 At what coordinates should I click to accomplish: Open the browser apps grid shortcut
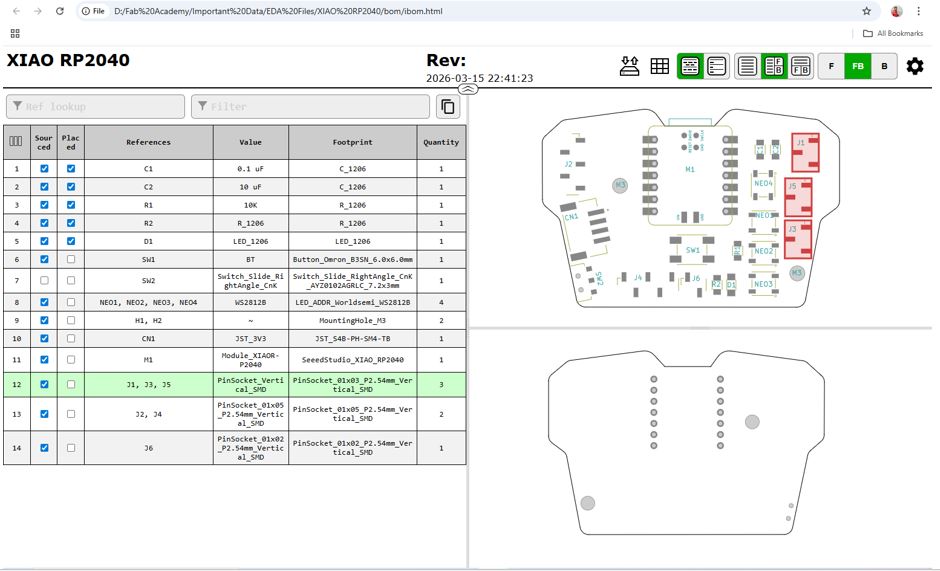point(15,33)
